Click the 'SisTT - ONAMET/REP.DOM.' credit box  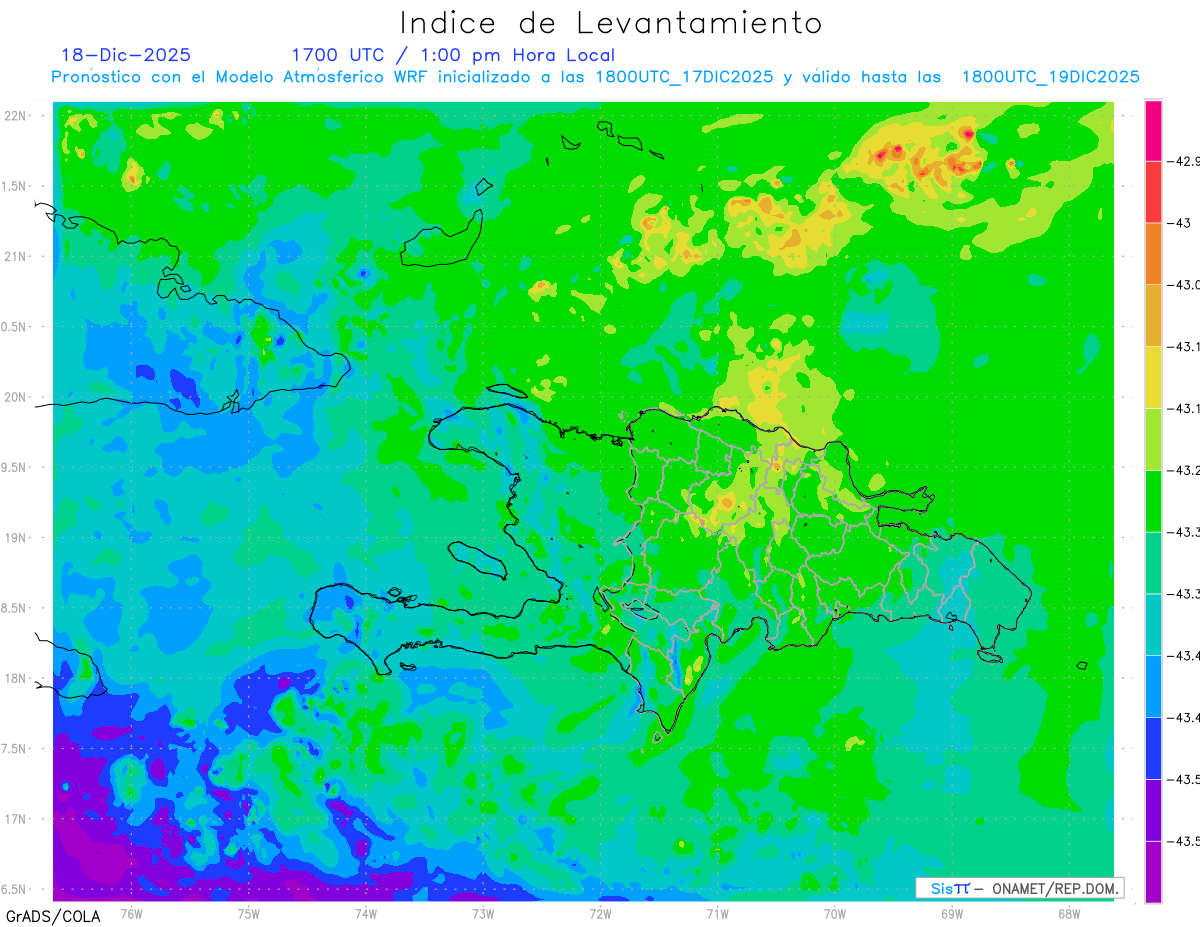(1020, 888)
